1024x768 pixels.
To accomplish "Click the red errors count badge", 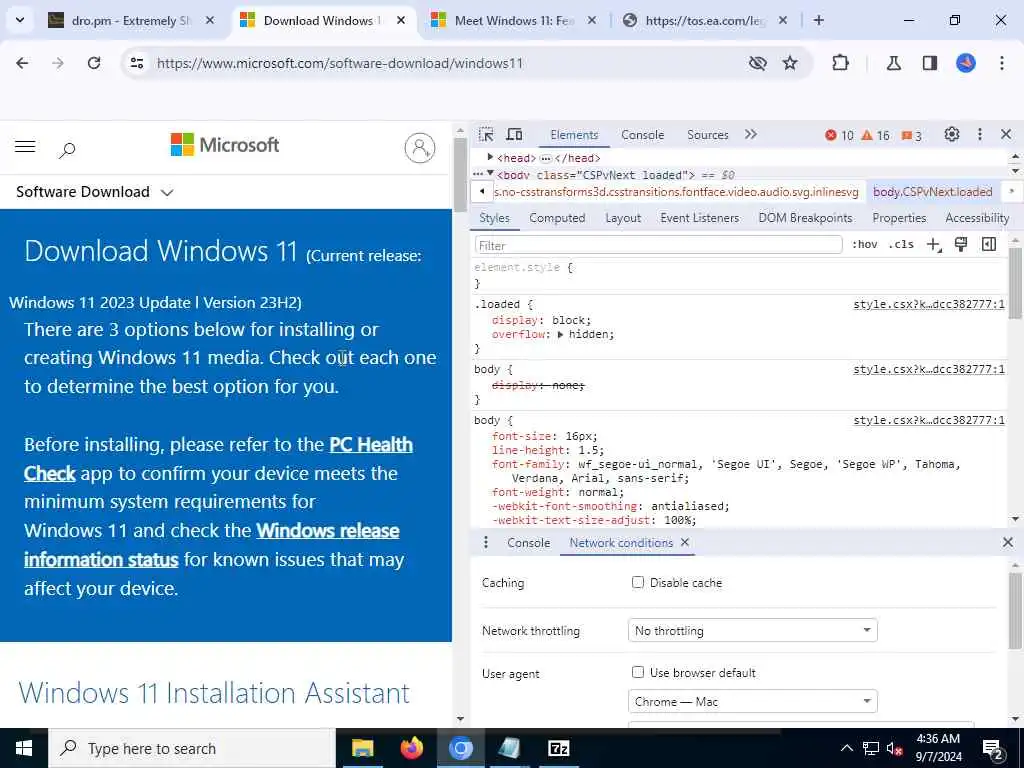I will pyautogui.click(x=839, y=135).
